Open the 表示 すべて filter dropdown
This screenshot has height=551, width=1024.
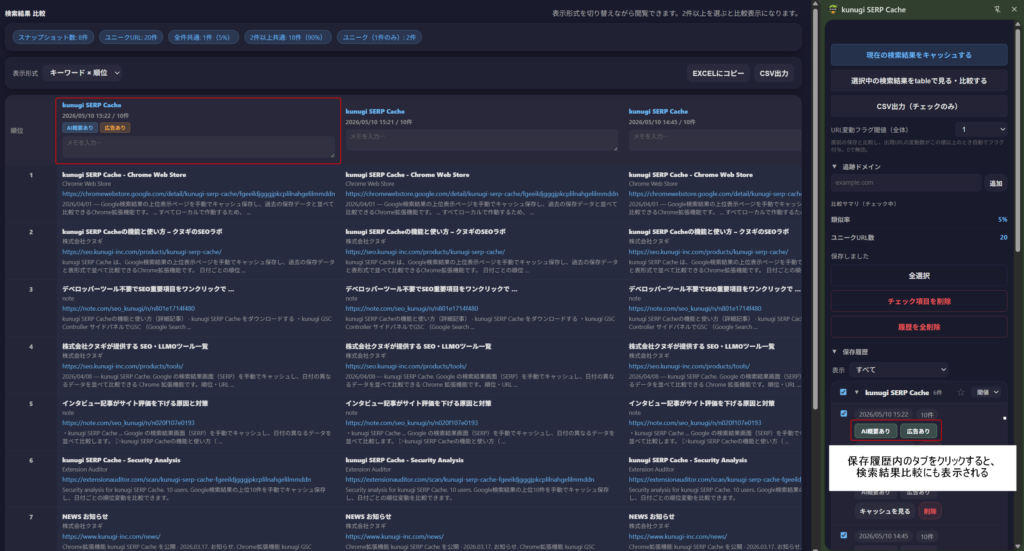point(899,370)
